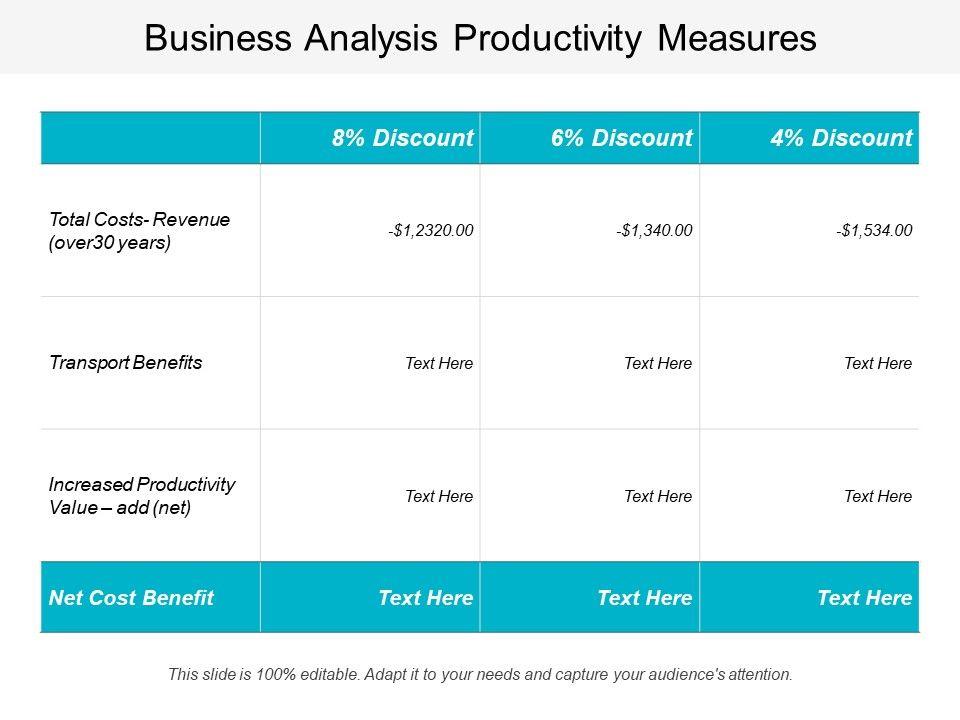Select Increased Productivity text under 8% Discount

[439, 496]
